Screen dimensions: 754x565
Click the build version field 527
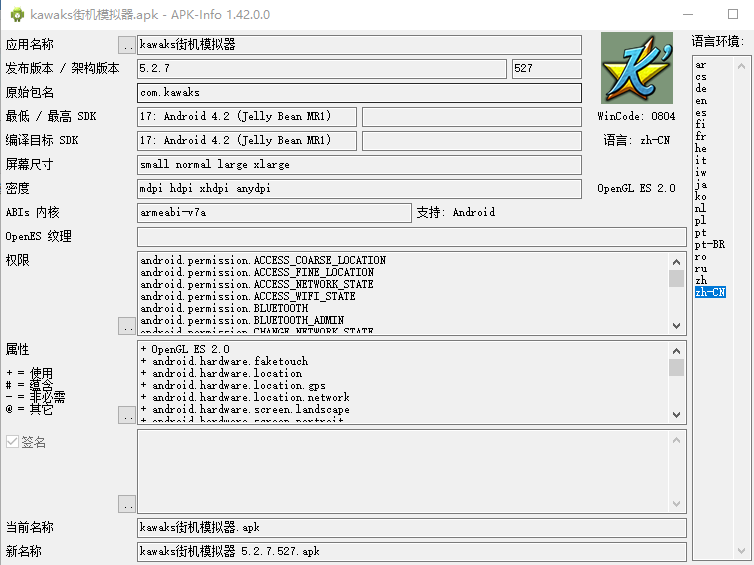pos(547,69)
